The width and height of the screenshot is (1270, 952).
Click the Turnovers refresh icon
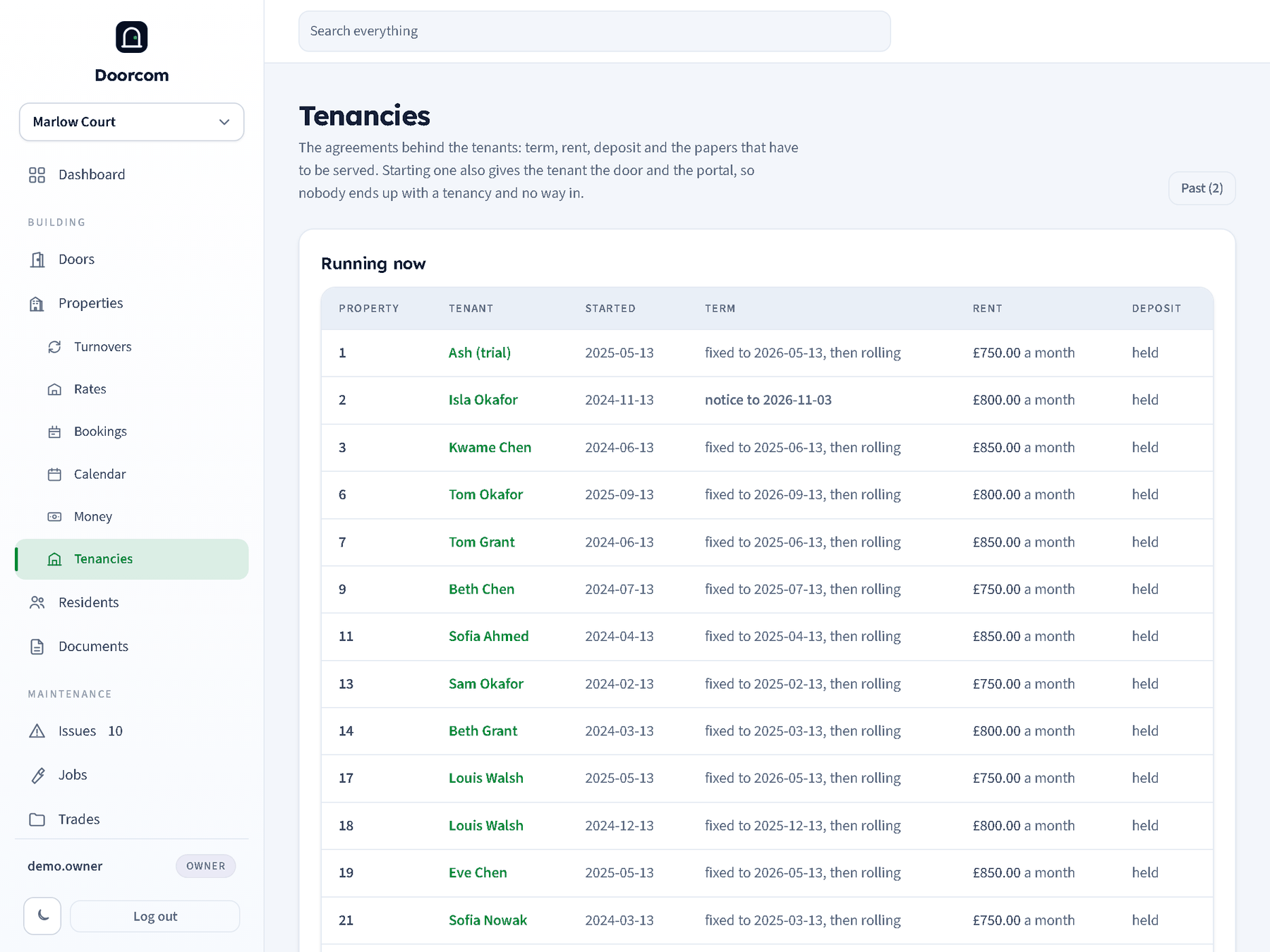54,347
